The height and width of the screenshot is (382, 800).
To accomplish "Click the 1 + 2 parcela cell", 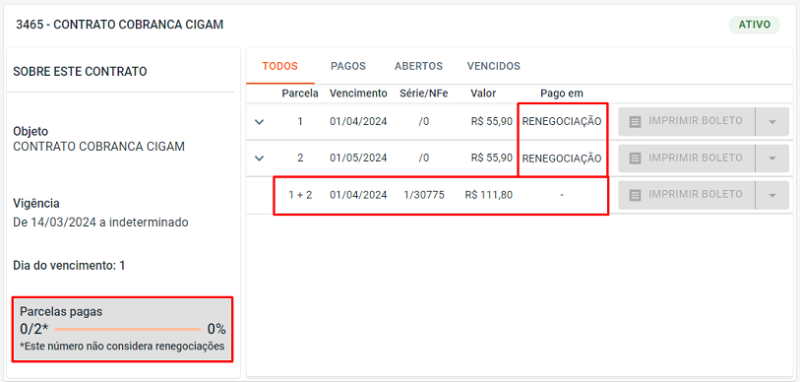I will click(x=300, y=195).
